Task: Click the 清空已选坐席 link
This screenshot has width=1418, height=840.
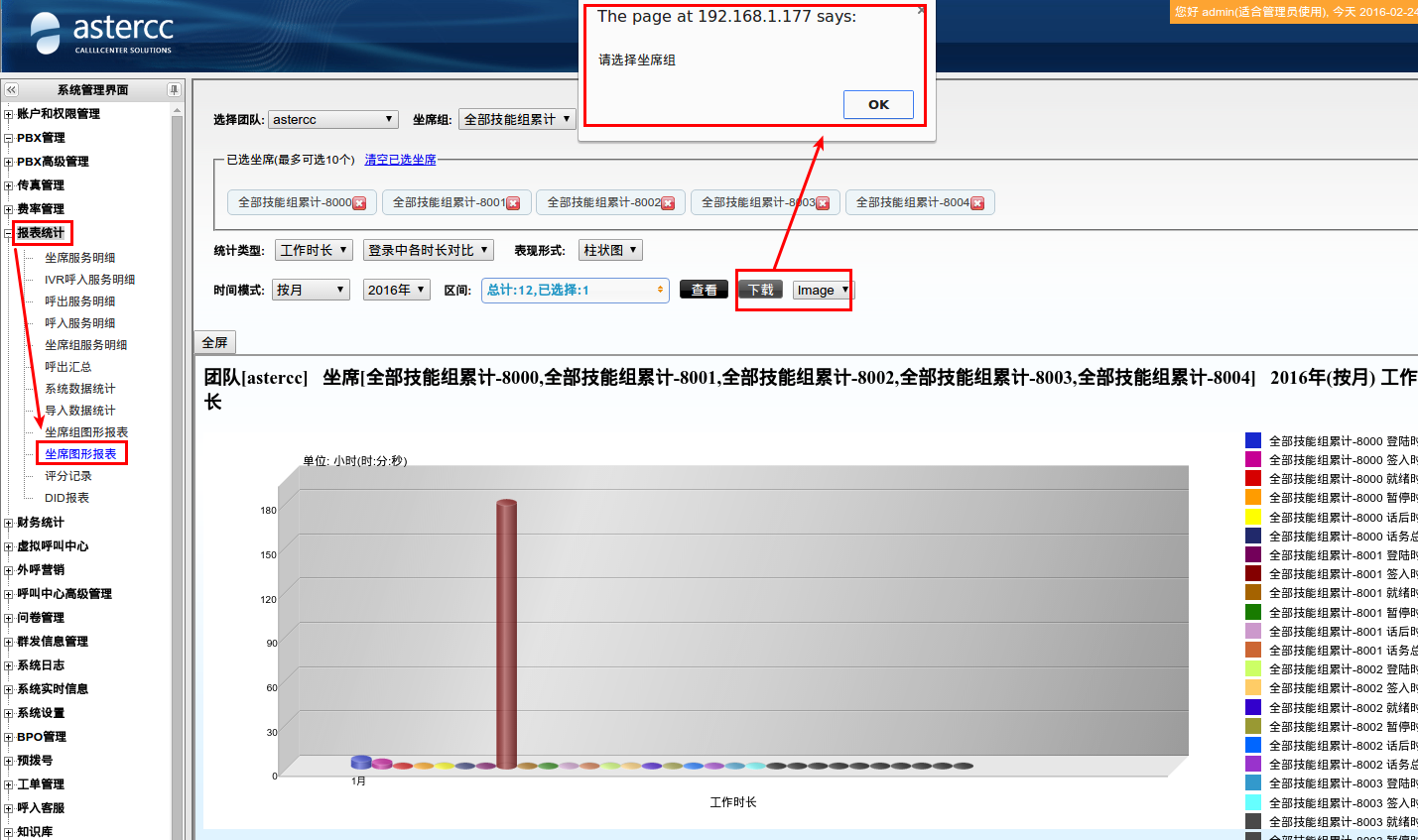Action: [x=400, y=160]
